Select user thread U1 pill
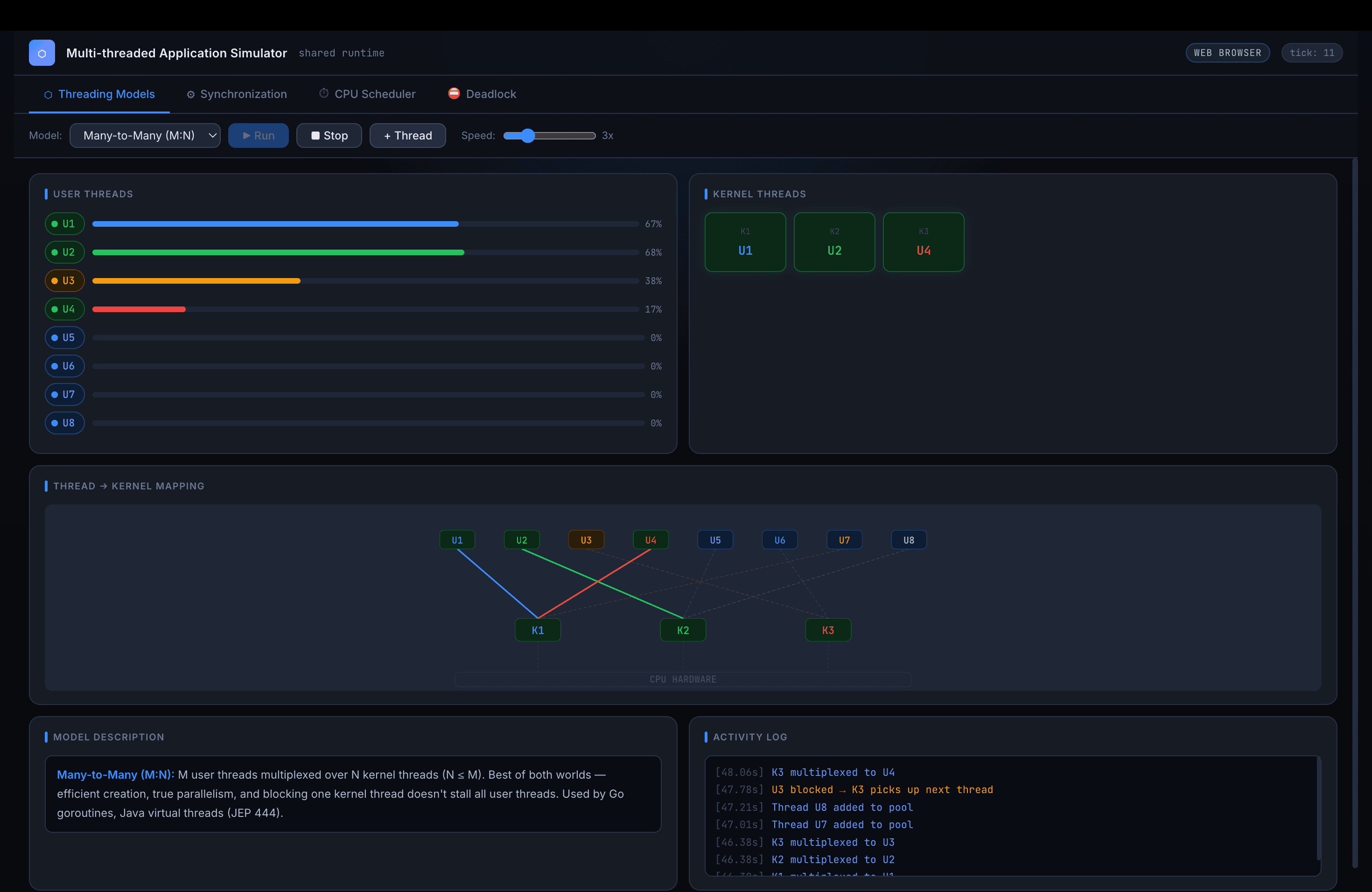 point(64,223)
